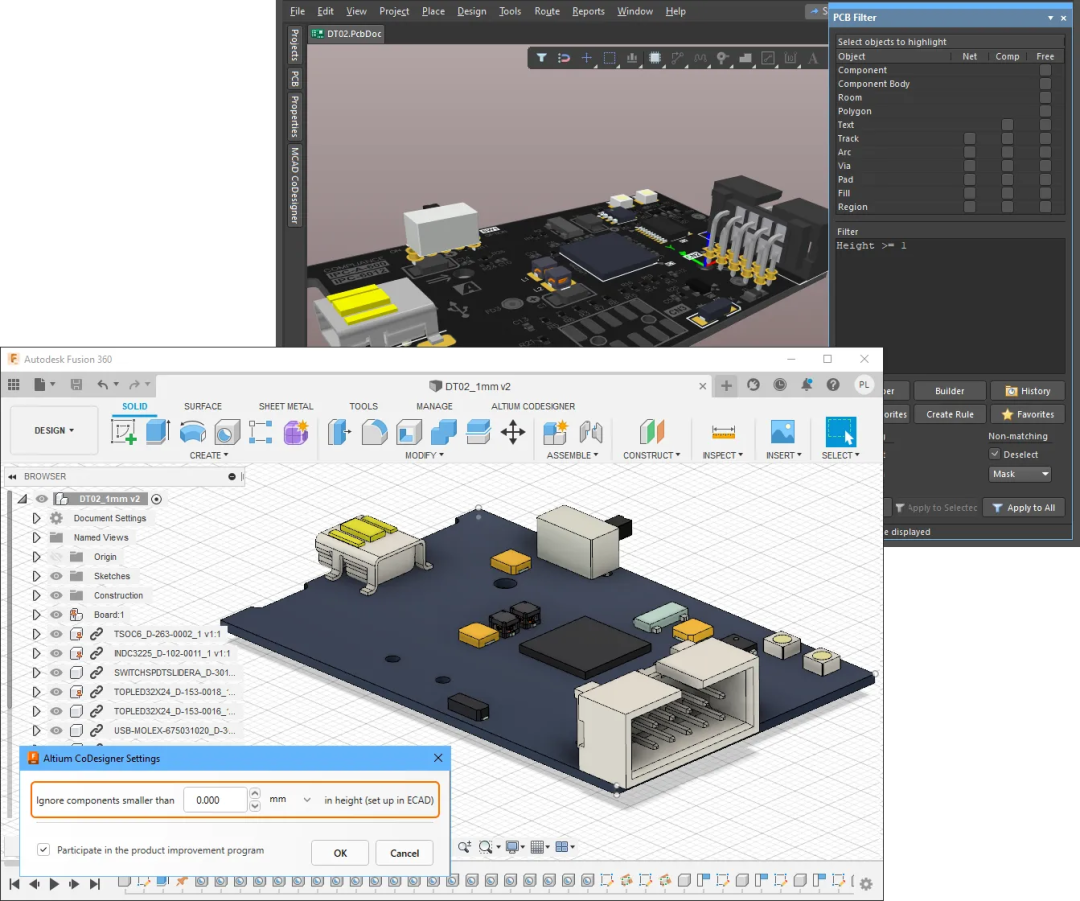Click the Fusion notifications bell icon
The height and width of the screenshot is (901, 1080).
(x=806, y=385)
